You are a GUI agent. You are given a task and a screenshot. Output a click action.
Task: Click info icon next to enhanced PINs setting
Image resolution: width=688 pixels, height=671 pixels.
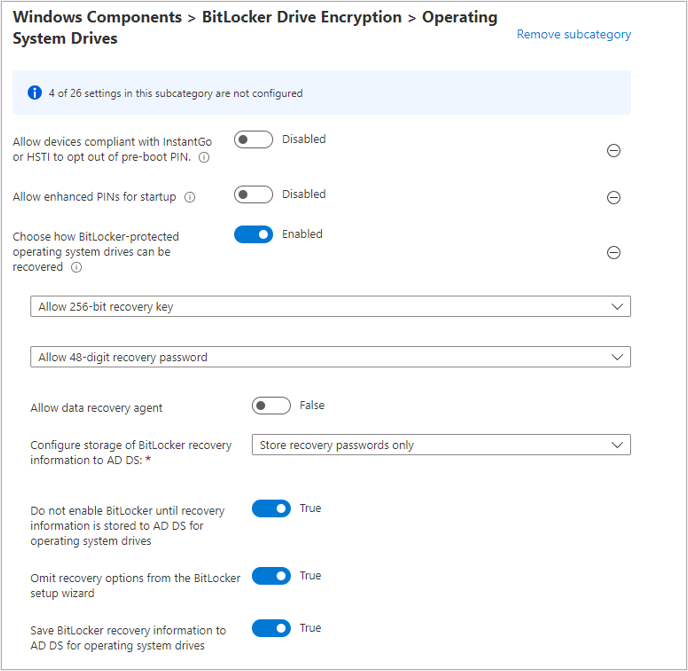coord(190,197)
